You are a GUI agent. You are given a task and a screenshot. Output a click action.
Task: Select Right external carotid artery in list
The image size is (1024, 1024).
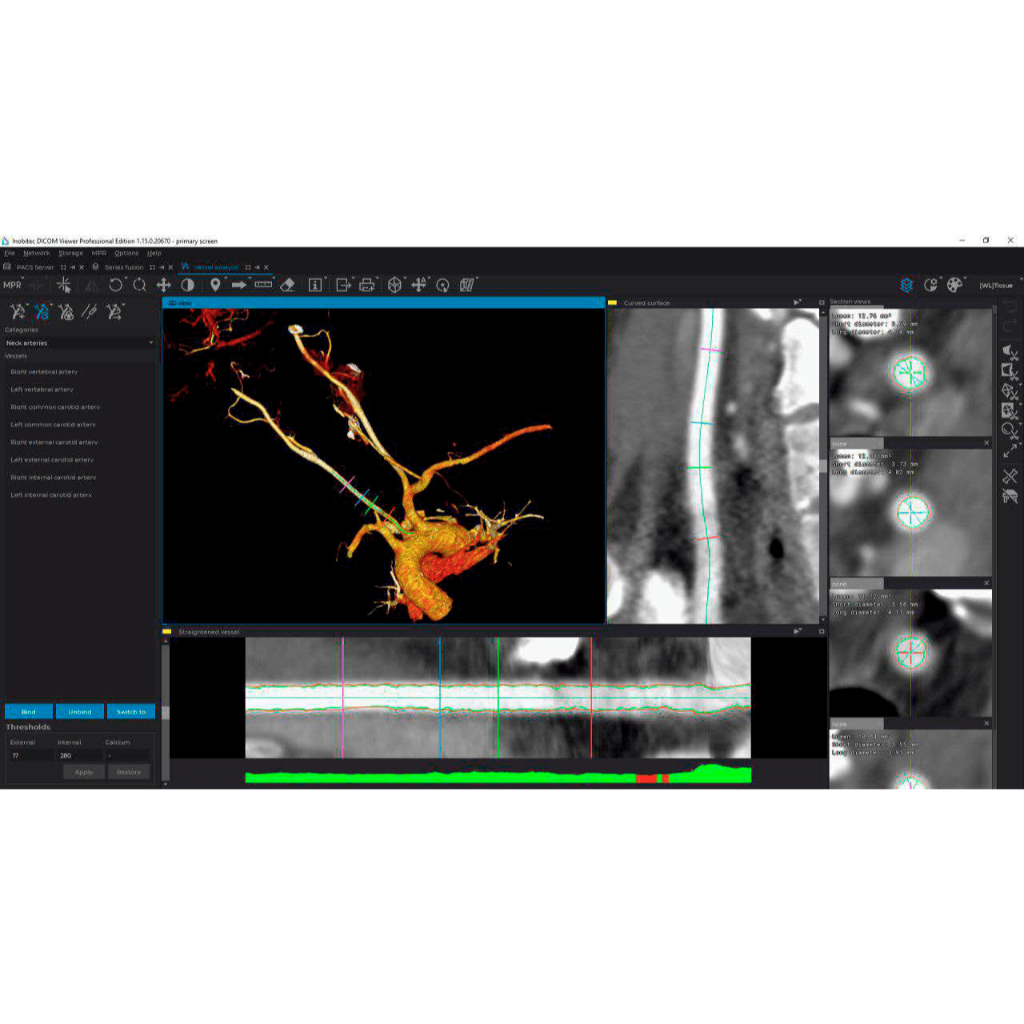54,442
